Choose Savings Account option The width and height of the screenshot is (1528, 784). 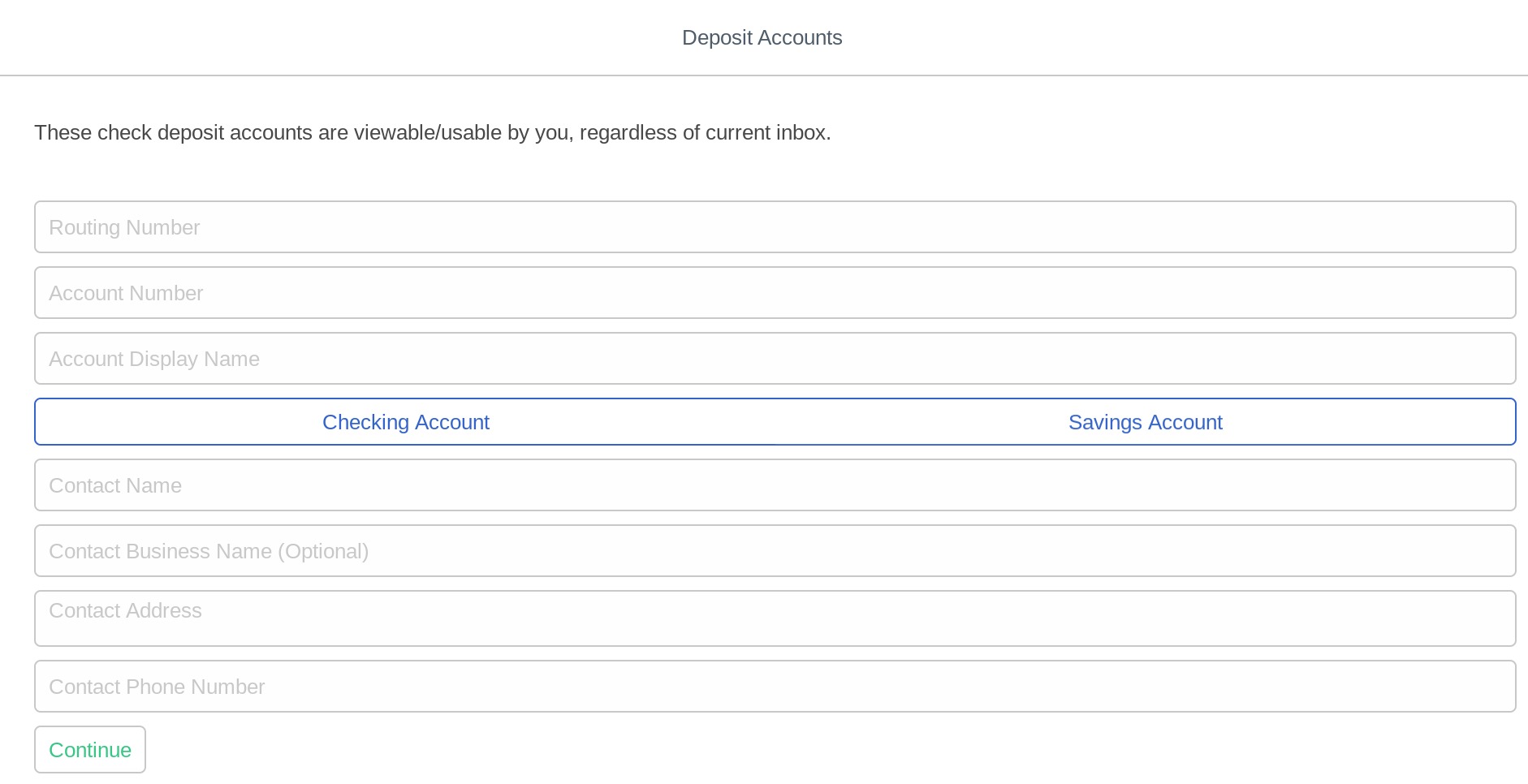(x=1145, y=422)
